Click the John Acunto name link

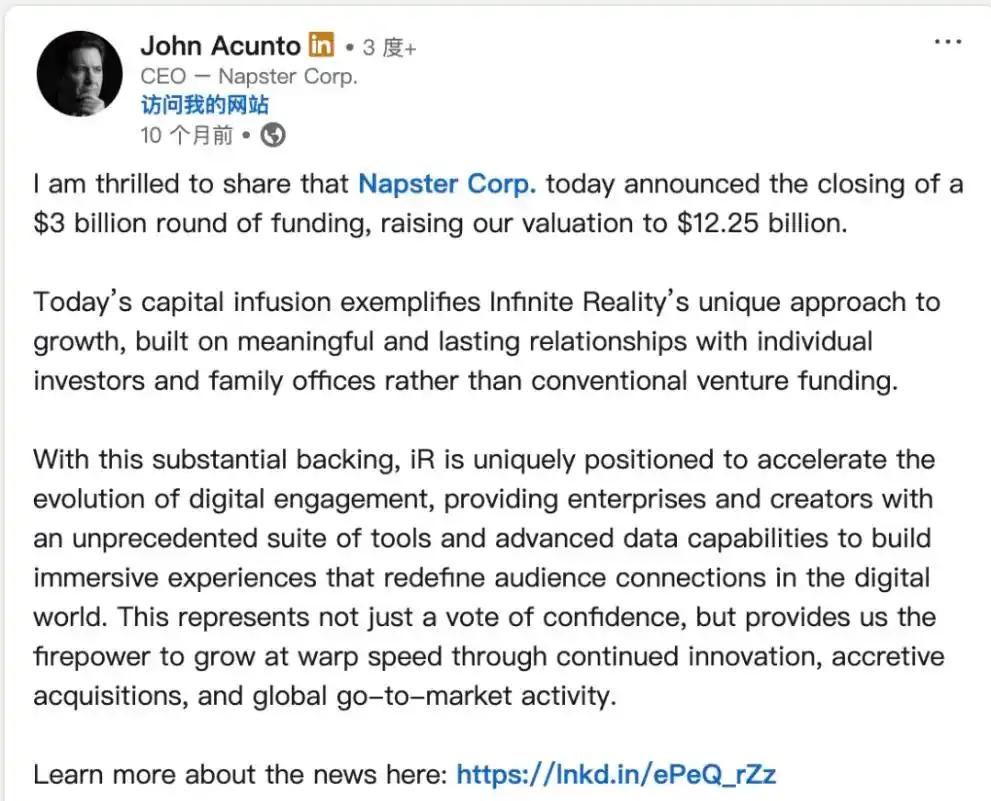(x=220, y=45)
